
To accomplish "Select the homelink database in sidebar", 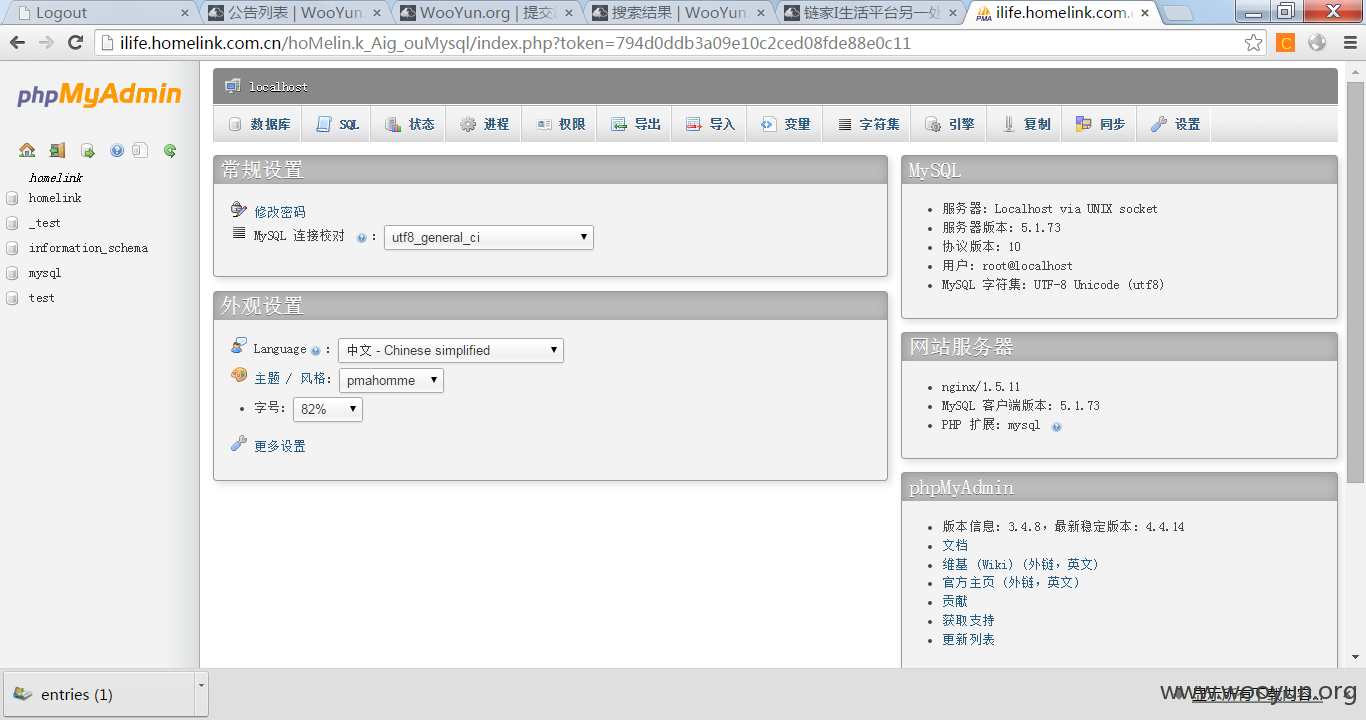I will pyautogui.click(x=55, y=198).
